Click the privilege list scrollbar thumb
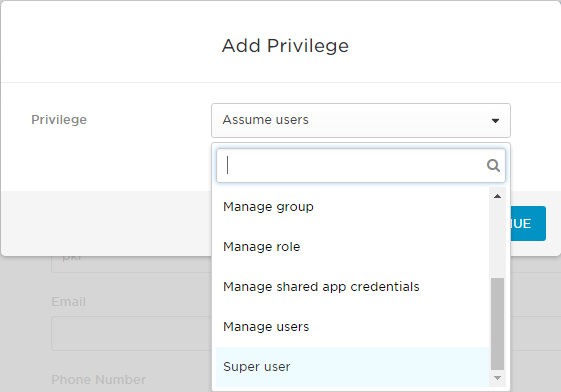This screenshot has width=561, height=392. (497, 324)
